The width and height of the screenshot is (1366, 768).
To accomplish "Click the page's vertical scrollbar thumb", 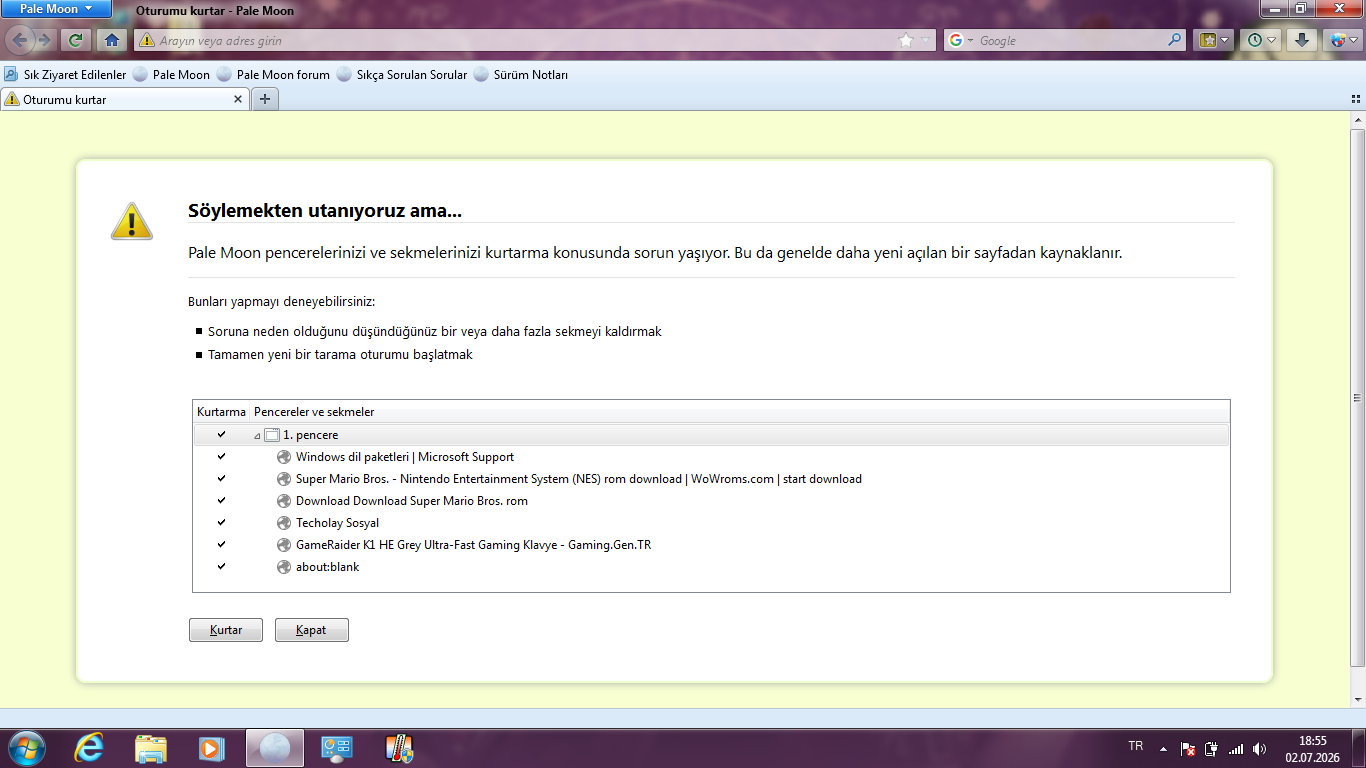I will pyautogui.click(x=1357, y=397).
